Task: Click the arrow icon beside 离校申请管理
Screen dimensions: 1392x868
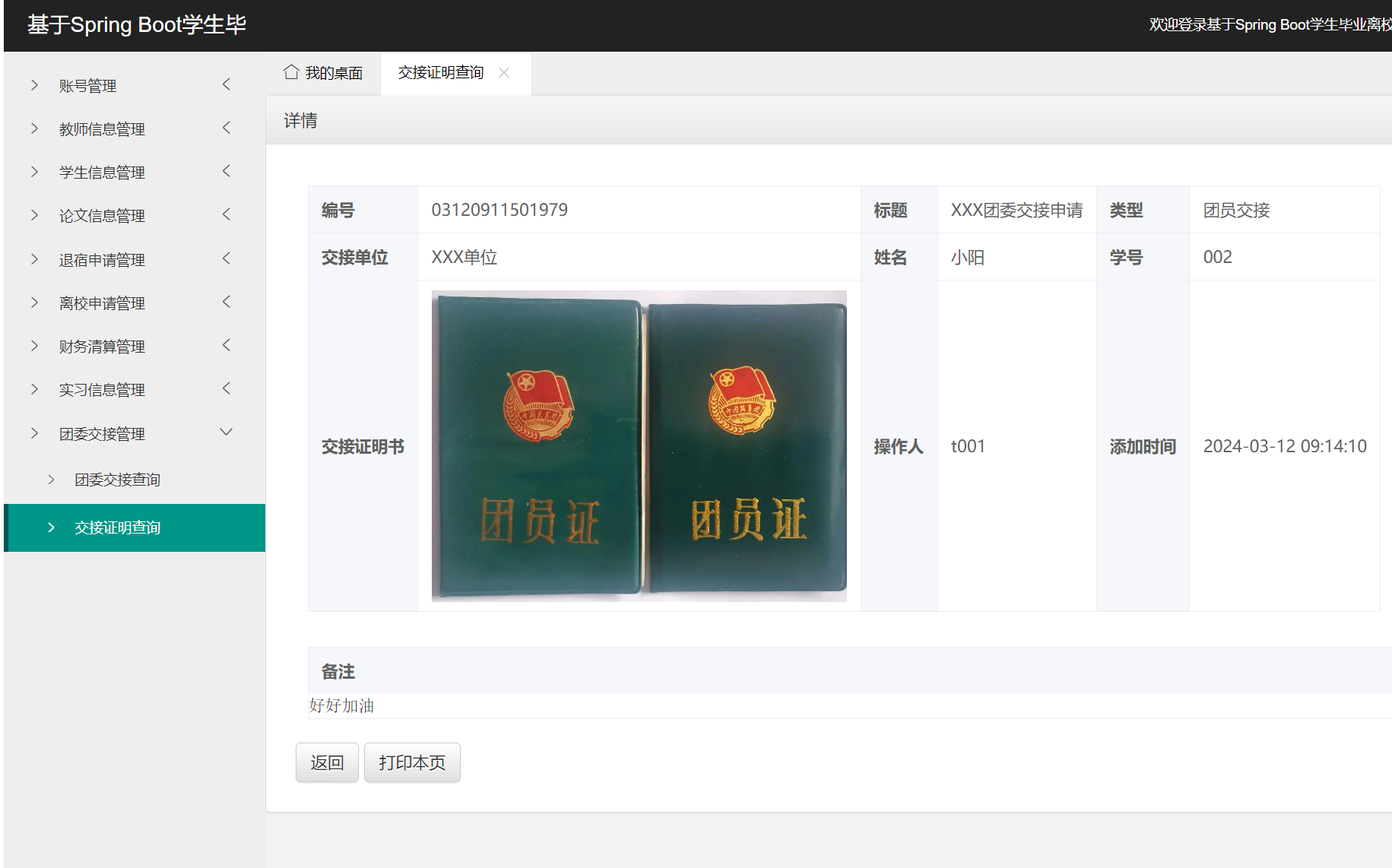Action: tap(34, 303)
